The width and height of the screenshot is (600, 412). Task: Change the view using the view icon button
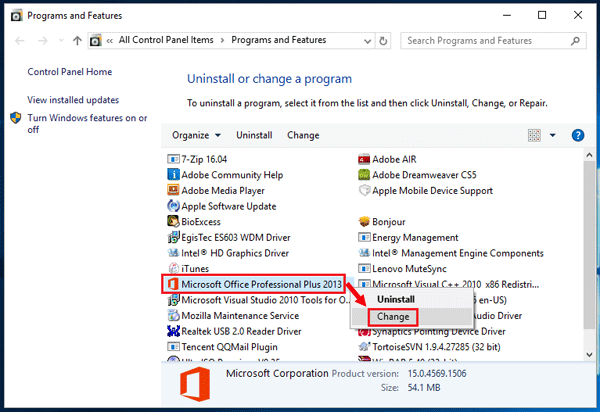534,135
